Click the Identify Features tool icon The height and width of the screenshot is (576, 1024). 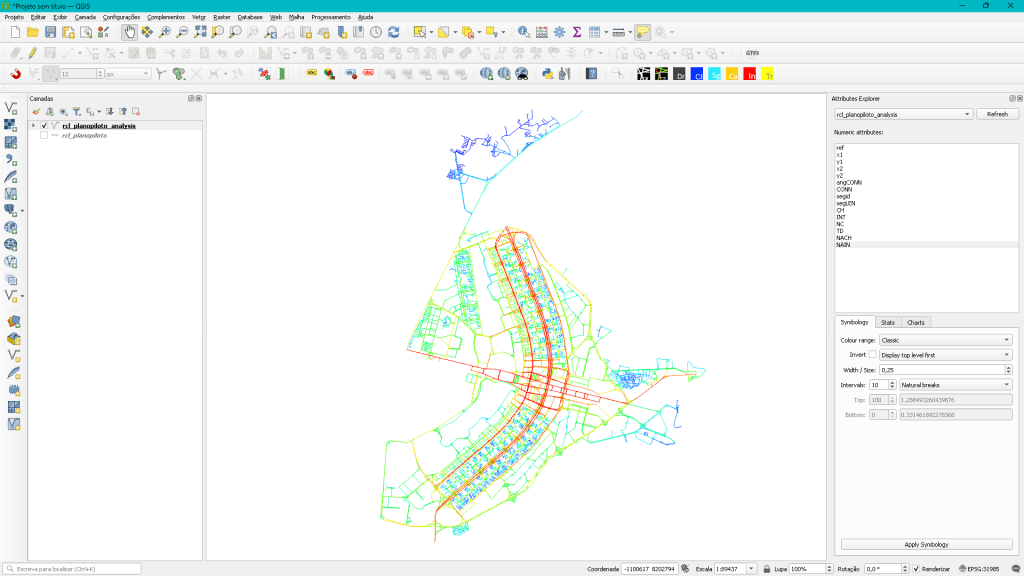pos(523,32)
